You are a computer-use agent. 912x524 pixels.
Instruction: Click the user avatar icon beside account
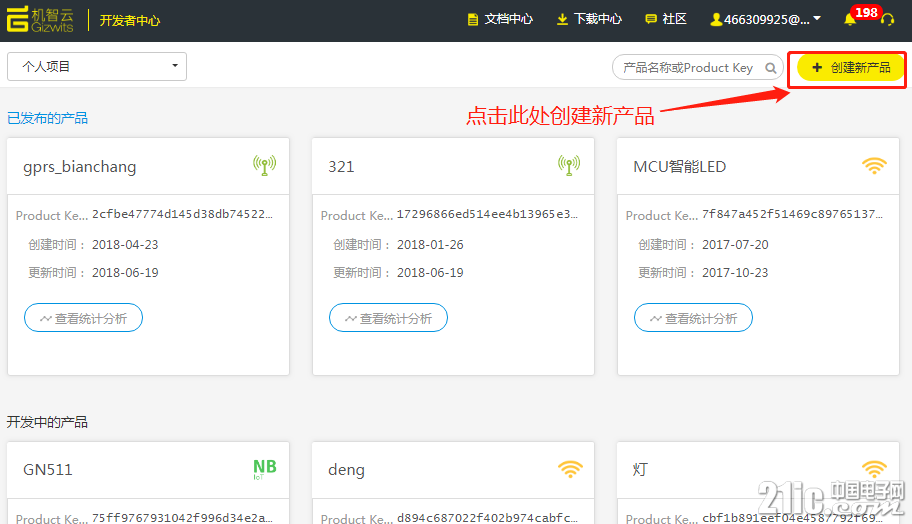point(716,20)
